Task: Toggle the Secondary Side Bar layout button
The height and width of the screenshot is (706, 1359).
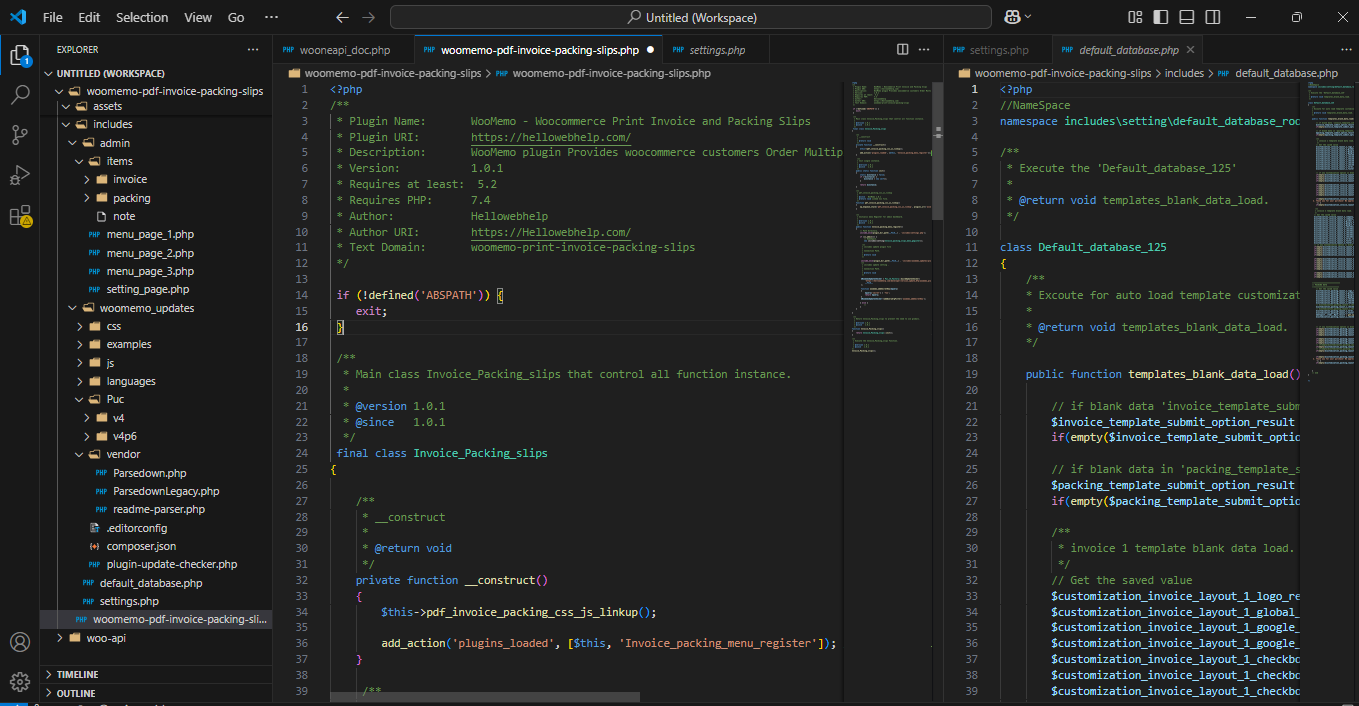Action: [1212, 17]
